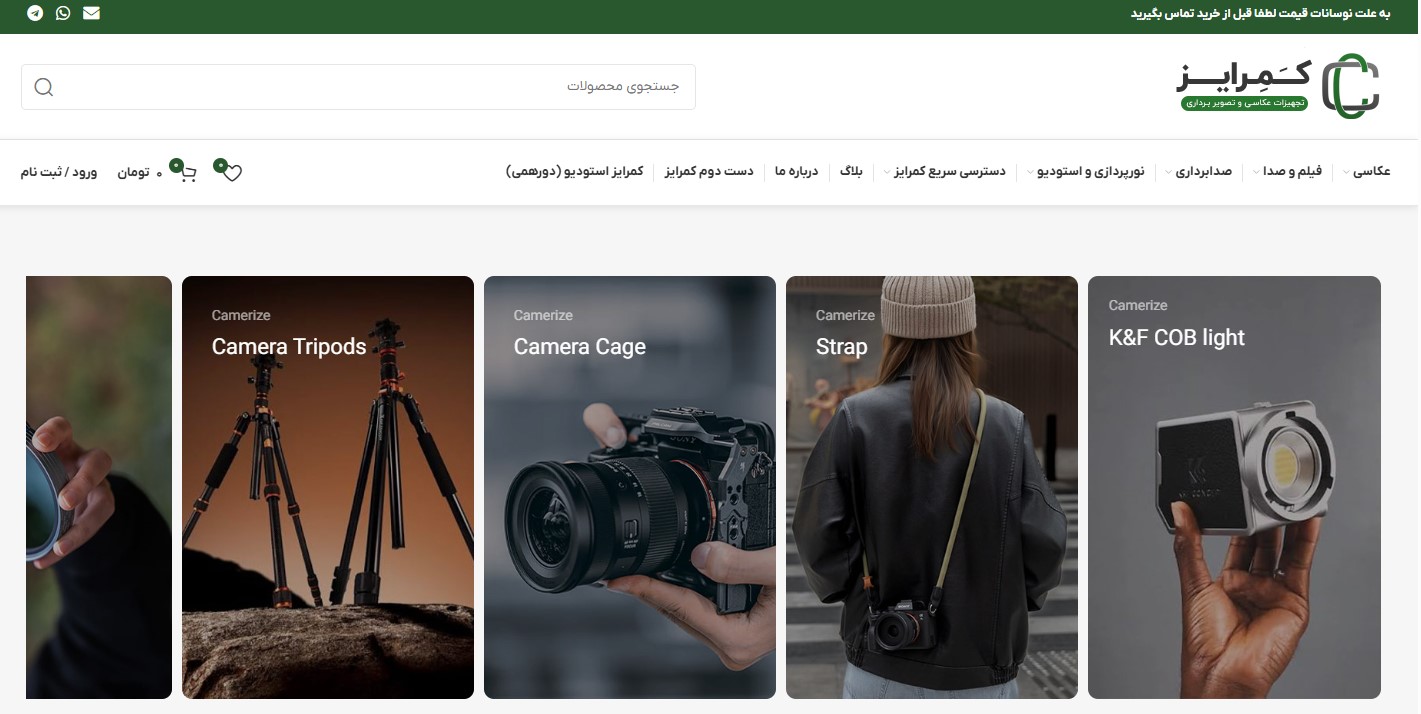
Task: Expand the صدابرداری menu chevron
Action: (1167, 173)
